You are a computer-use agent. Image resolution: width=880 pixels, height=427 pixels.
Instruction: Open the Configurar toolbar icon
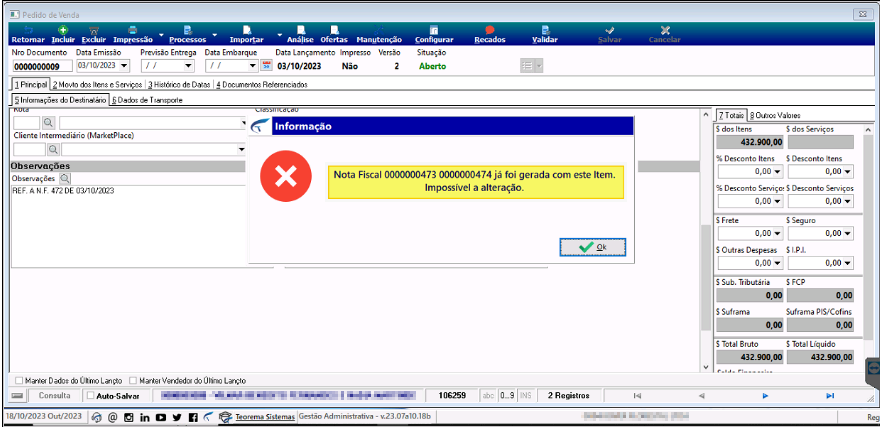[434, 30]
